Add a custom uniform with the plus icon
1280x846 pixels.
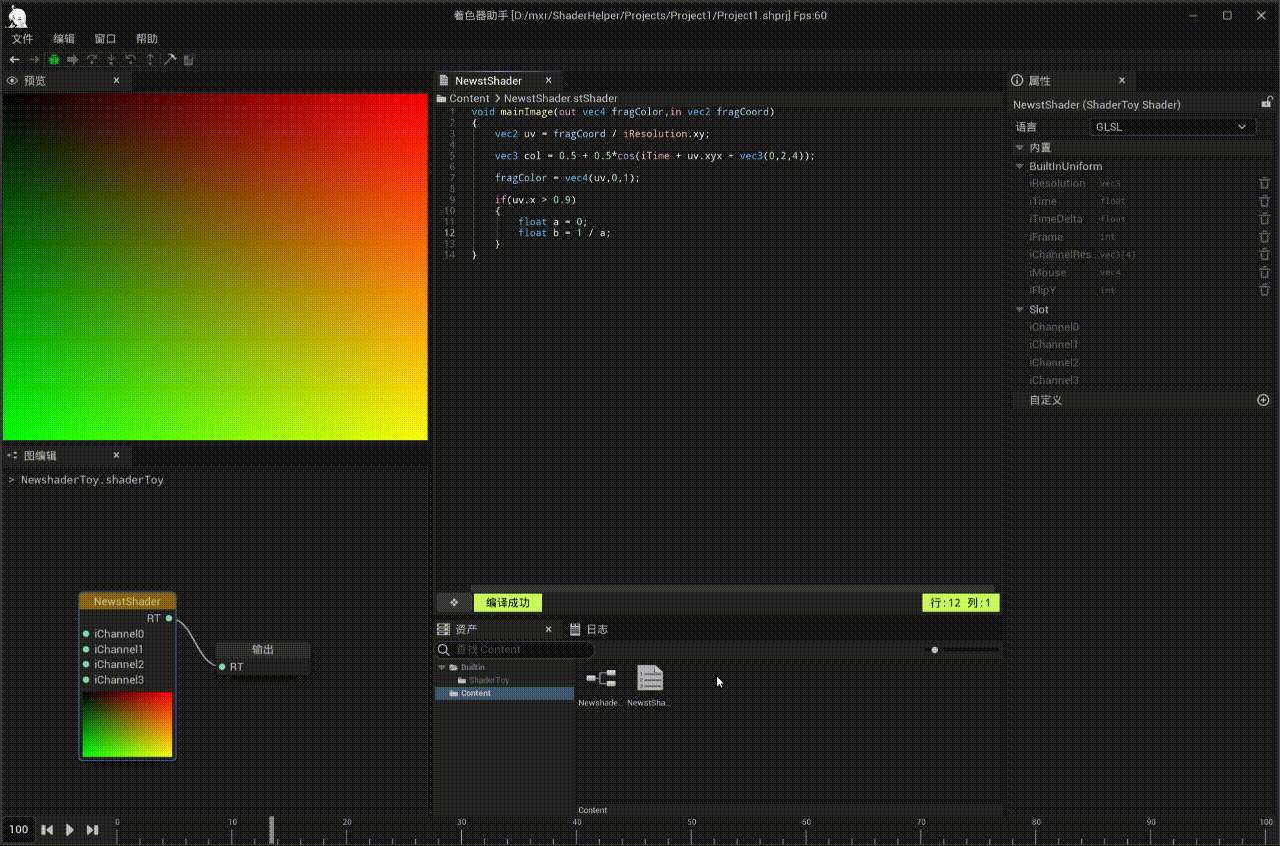point(1263,400)
